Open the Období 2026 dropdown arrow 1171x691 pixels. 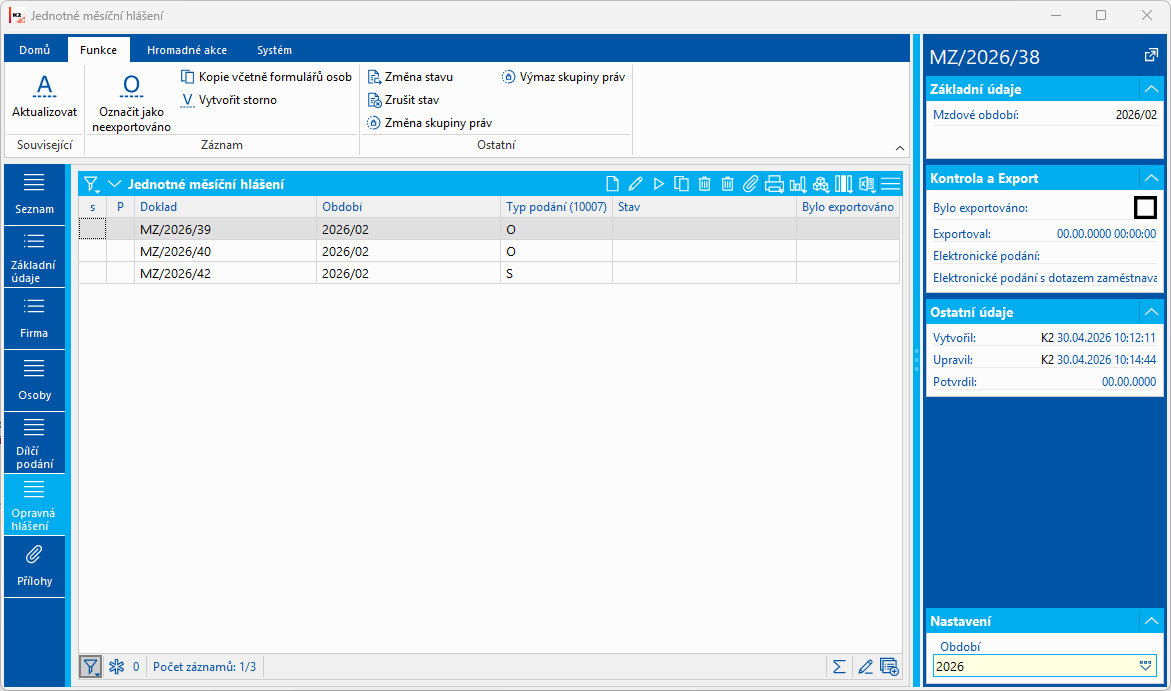click(x=1145, y=666)
